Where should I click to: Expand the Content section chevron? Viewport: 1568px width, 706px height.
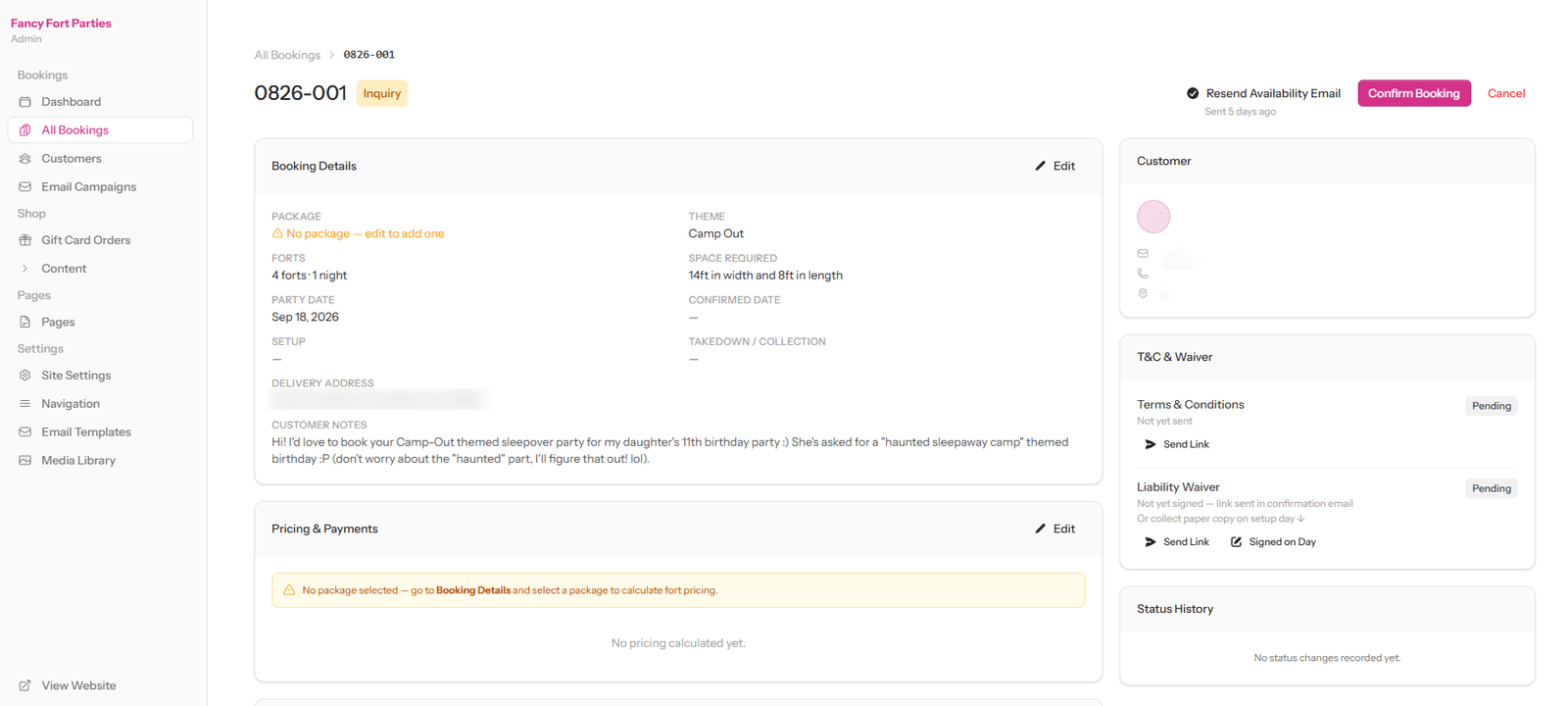click(25, 269)
